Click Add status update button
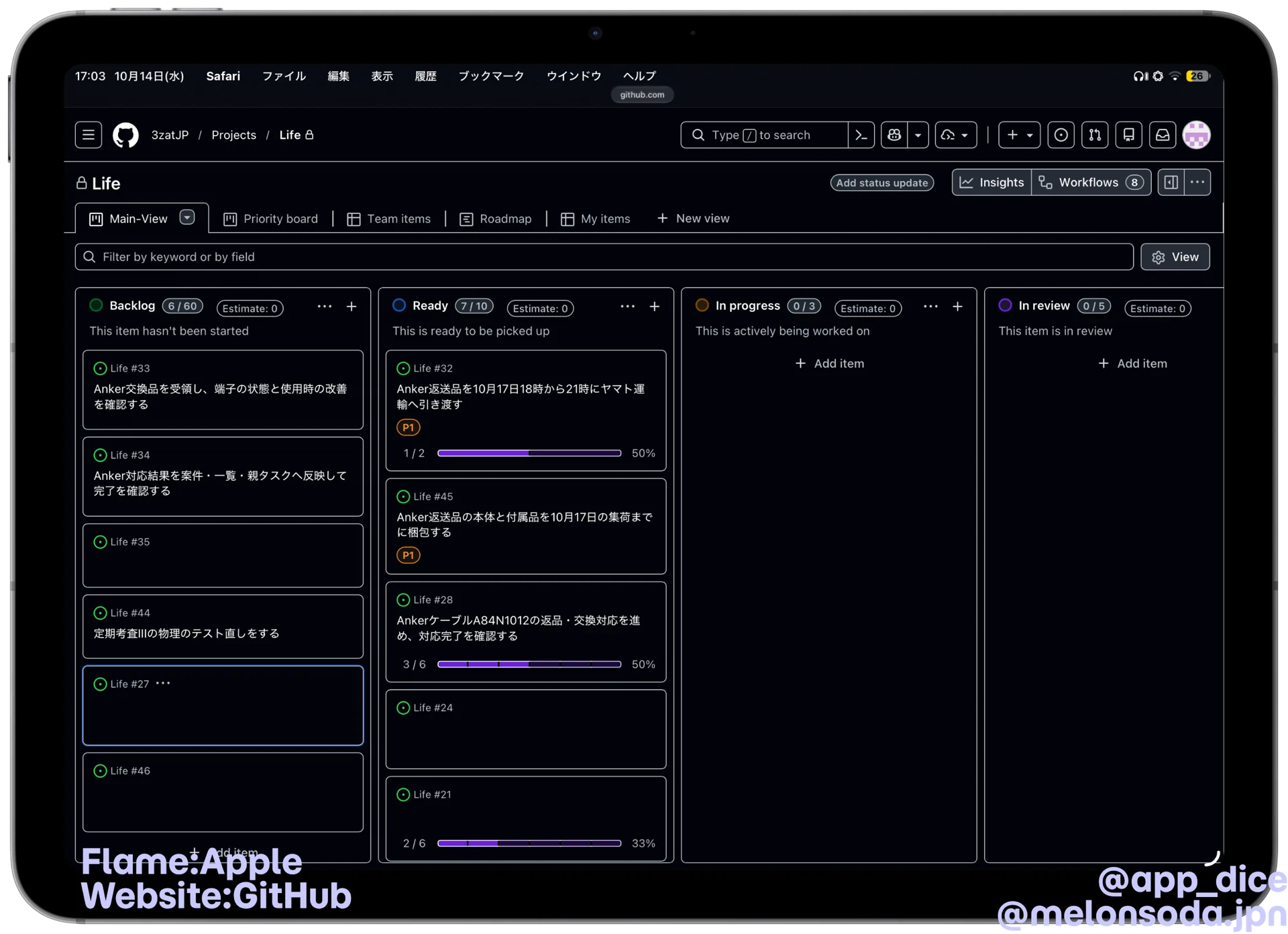Screen dimensions: 1288x934 (881, 183)
